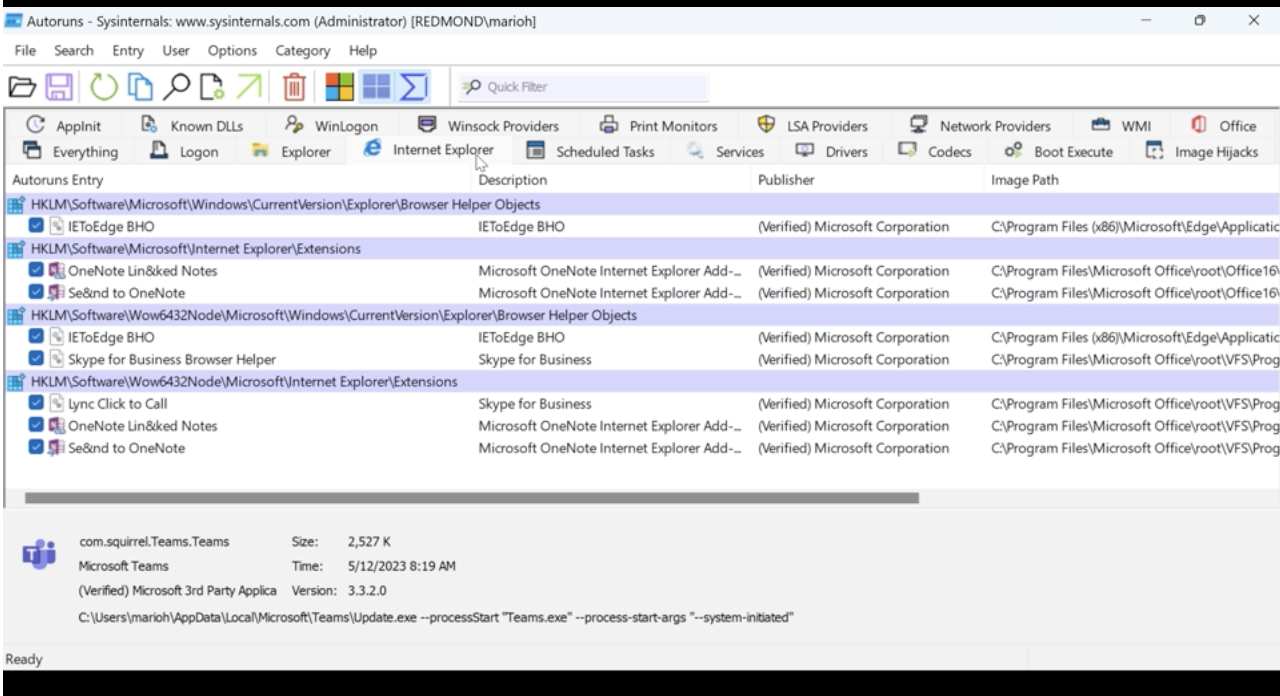Viewport: 1280px width, 696px height.
Task: Toggle the blue Windows entries filter icon
Action: (375, 87)
